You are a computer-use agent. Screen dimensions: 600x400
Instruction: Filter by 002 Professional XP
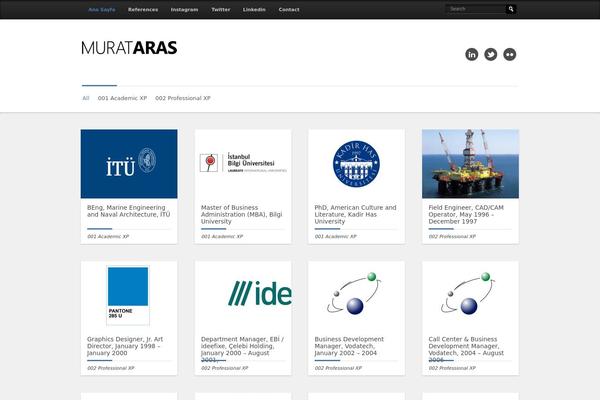183,98
